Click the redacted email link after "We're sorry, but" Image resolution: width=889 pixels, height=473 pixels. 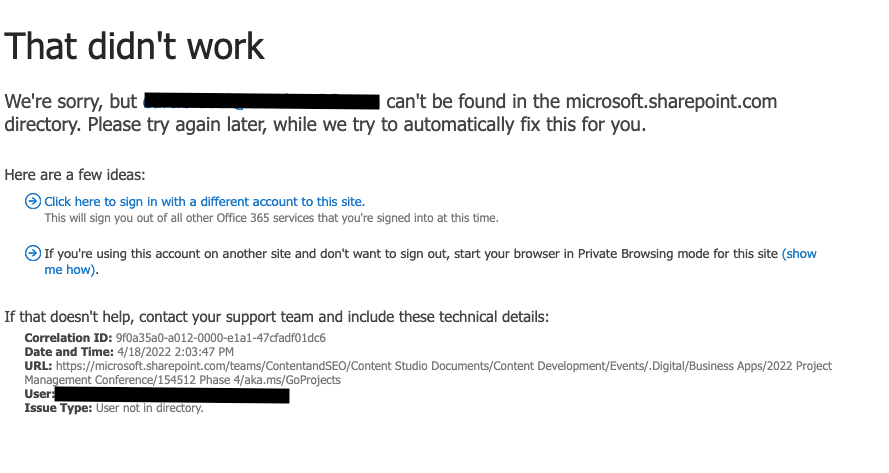(x=261, y=102)
